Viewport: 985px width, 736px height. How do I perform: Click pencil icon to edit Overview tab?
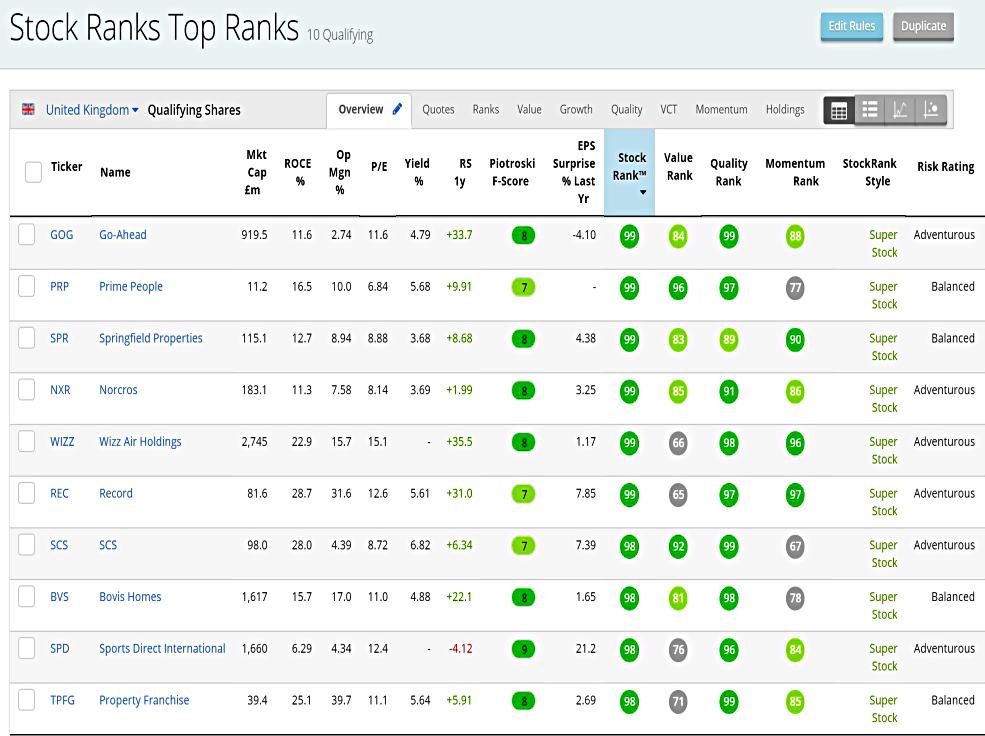[x=397, y=109]
